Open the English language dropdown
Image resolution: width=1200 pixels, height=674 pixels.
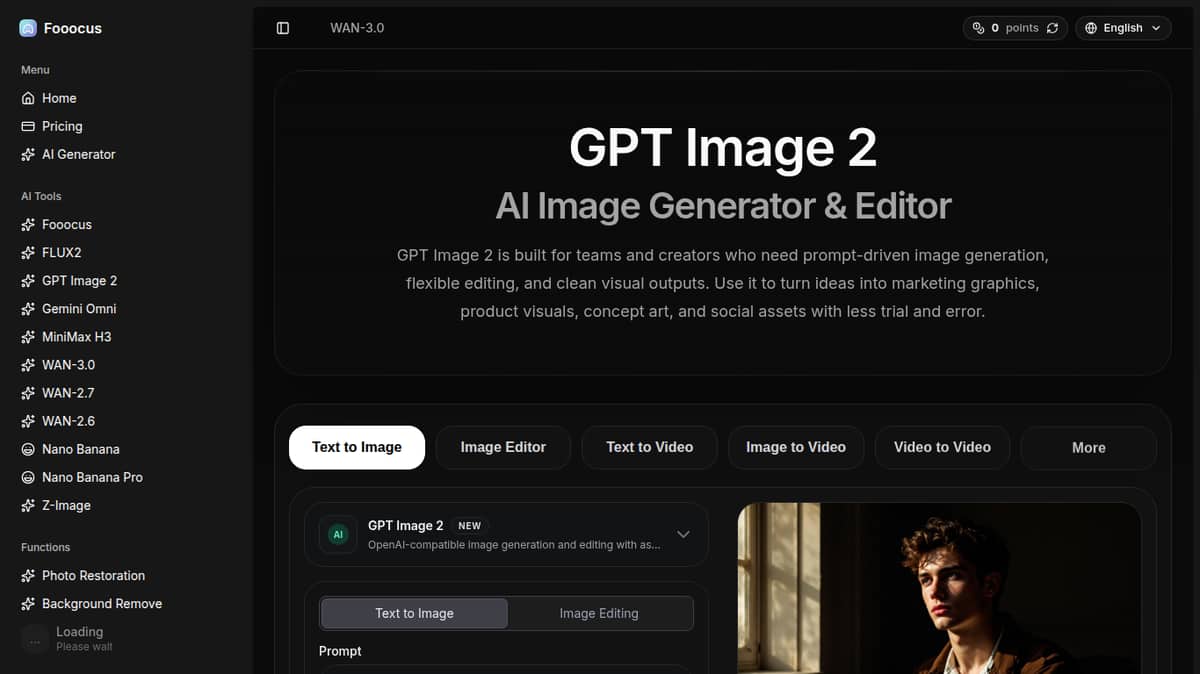1123,28
